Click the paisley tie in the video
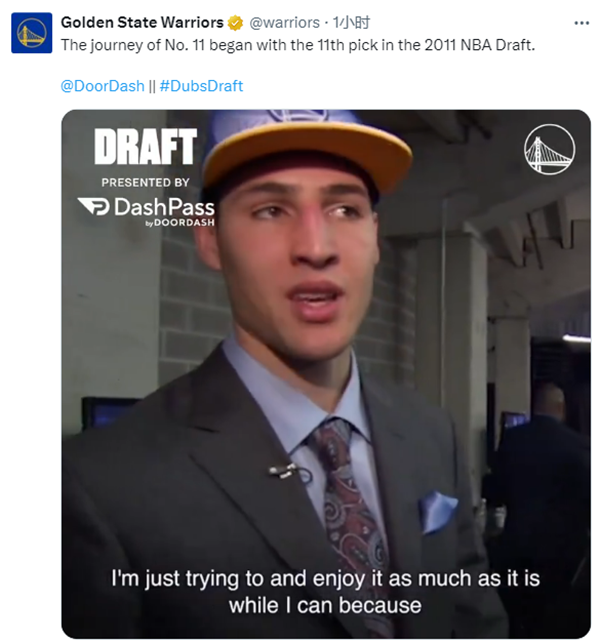The height and width of the screenshot is (642, 600). (x=348, y=512)
